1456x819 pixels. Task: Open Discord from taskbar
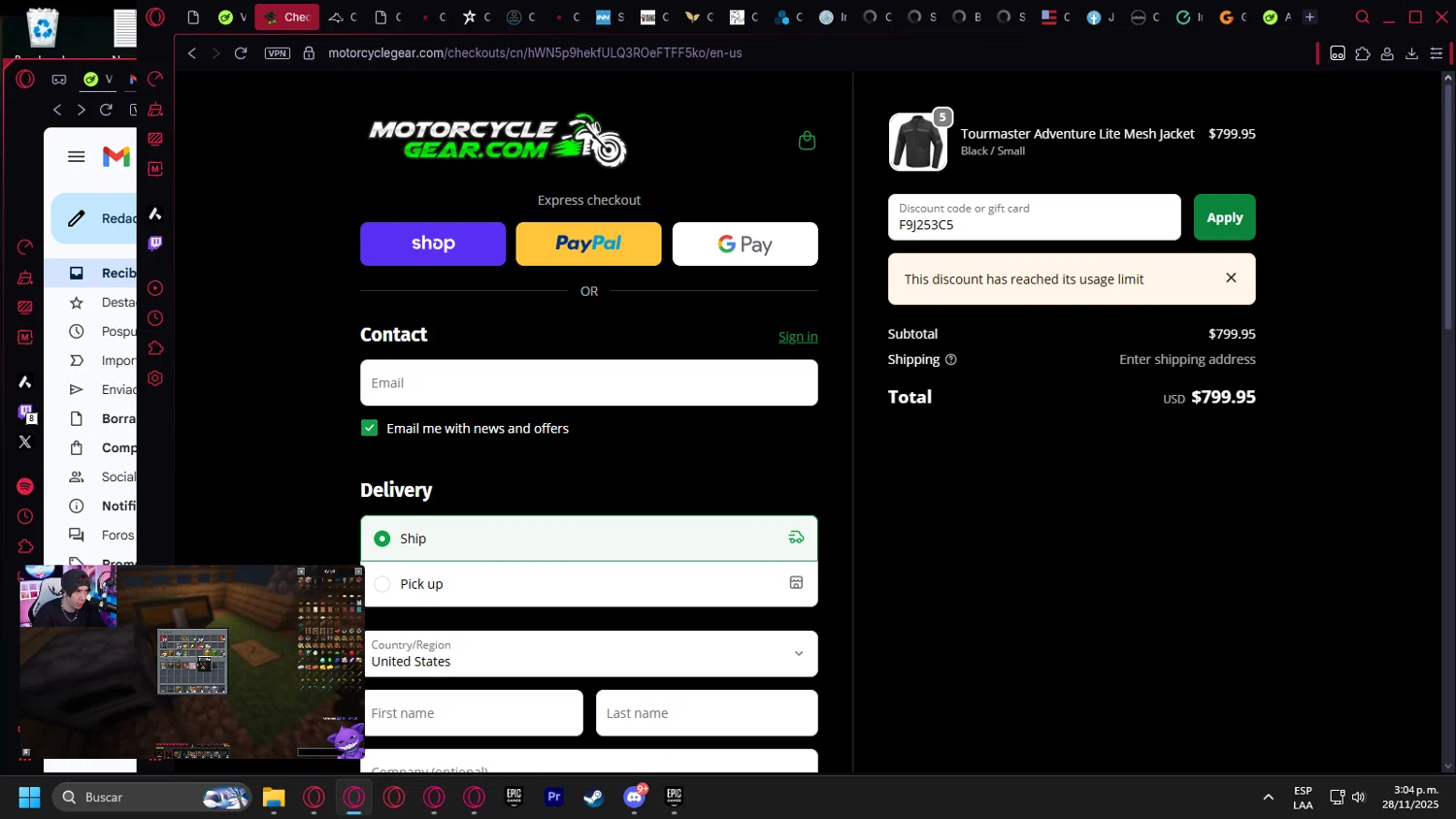pyautogui.click(x=634, y=798)
